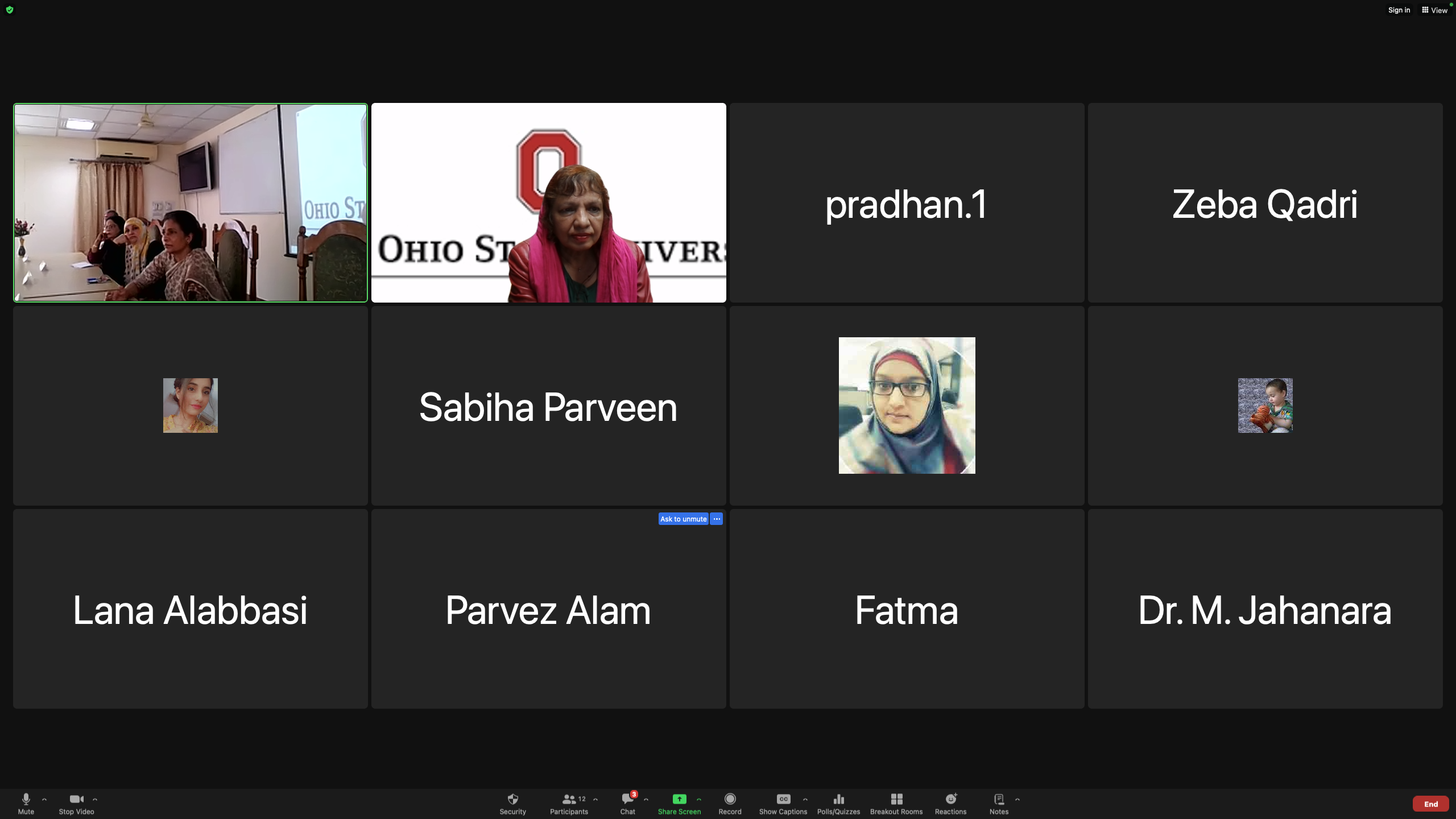Viewport: 1456px width, 819px height.
Task: Open the View layout menu
Action: (x=1434, y=10)
